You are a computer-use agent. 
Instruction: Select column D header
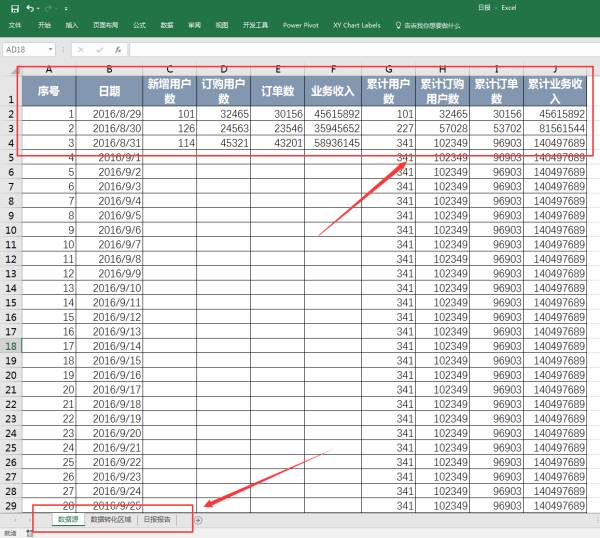tap(223, 69)
